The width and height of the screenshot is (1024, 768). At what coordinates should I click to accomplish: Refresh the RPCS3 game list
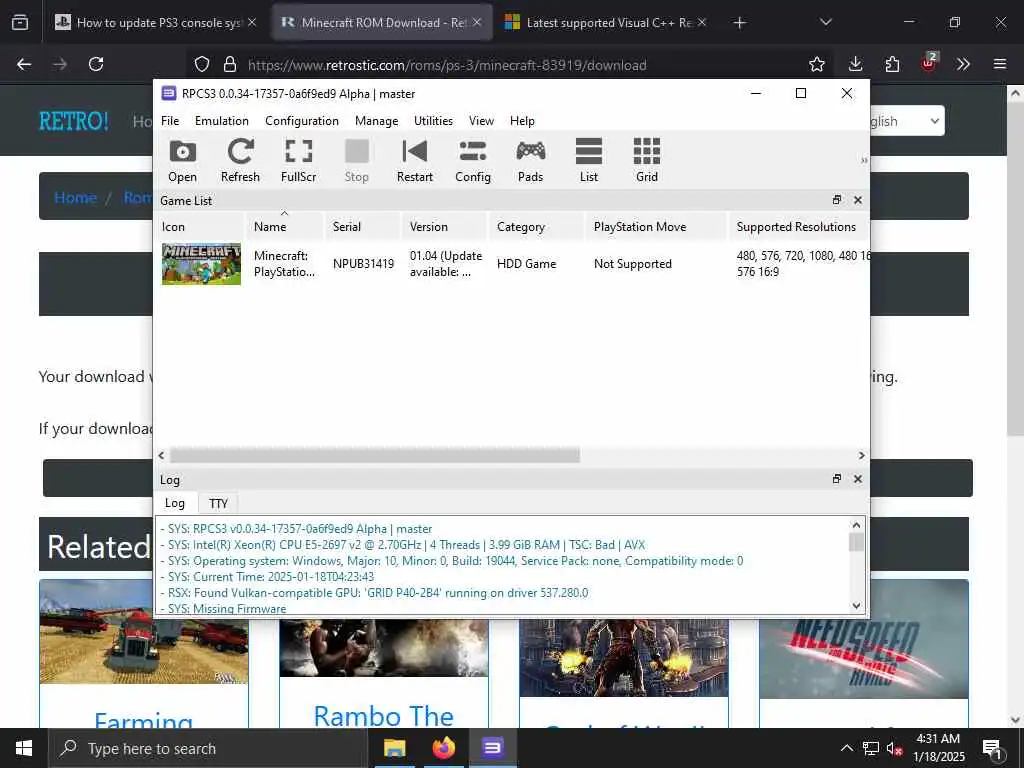click(240, 161)
